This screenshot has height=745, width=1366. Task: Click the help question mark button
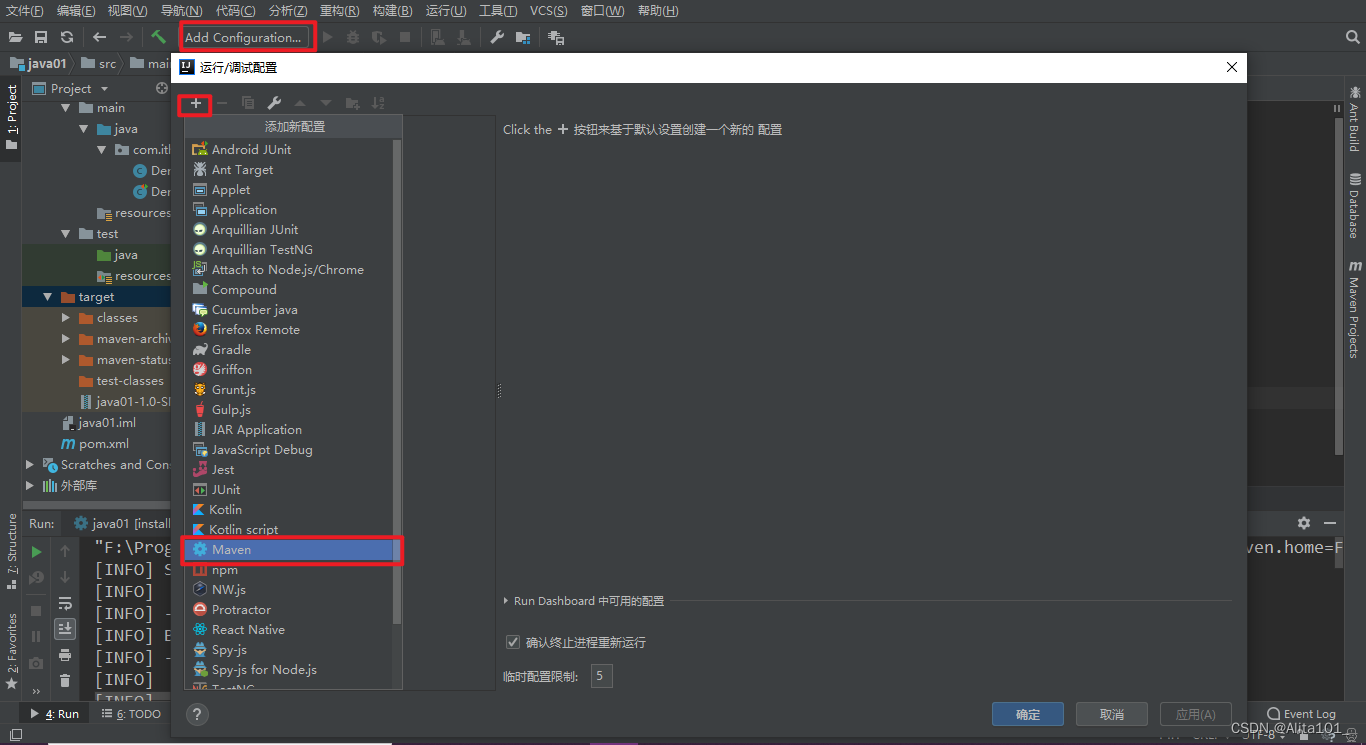click(197, 714)
